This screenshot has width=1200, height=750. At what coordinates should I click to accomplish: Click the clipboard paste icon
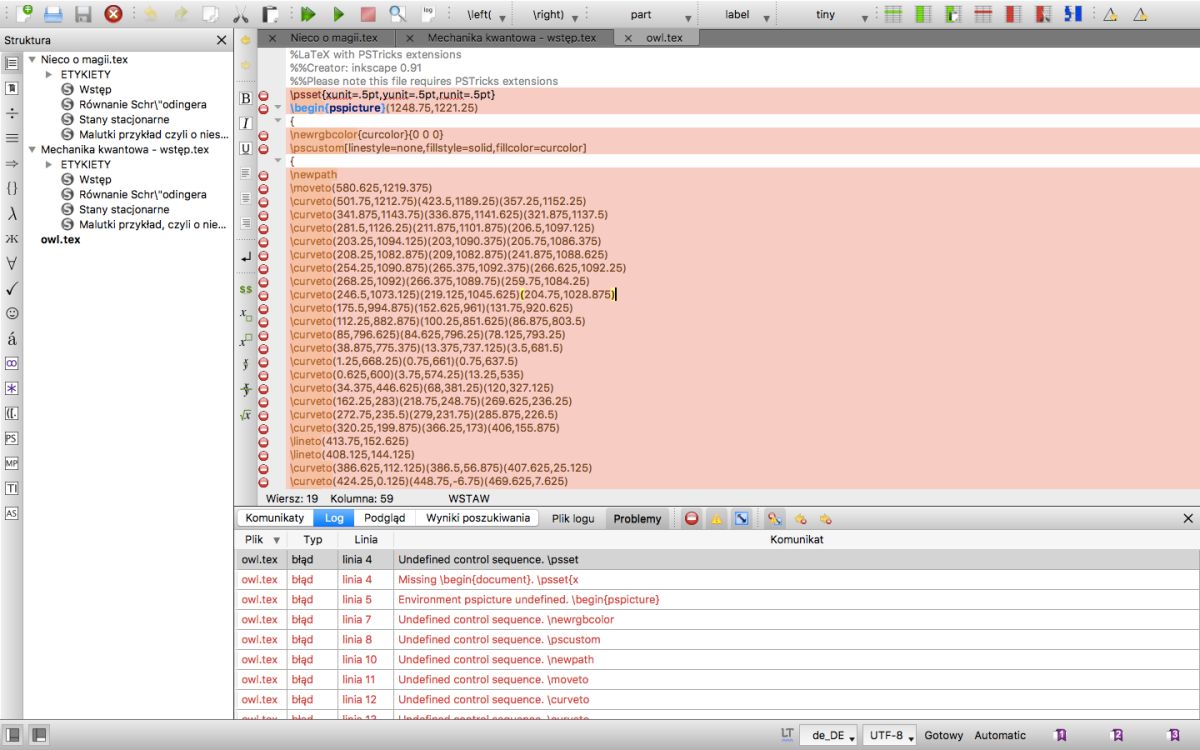270,14
